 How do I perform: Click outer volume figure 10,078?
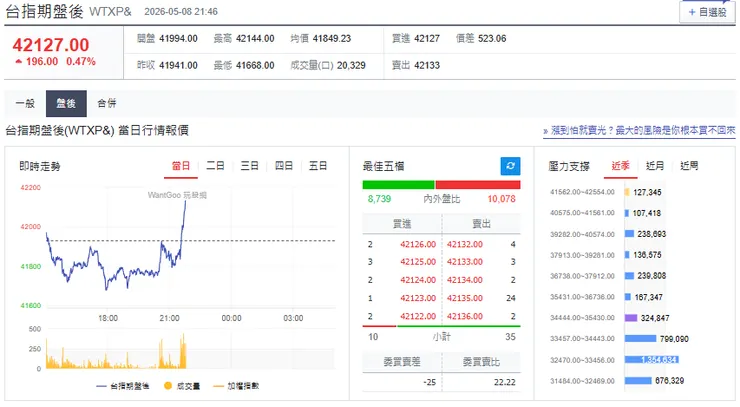pyautogui.click(x=501, y=199)
